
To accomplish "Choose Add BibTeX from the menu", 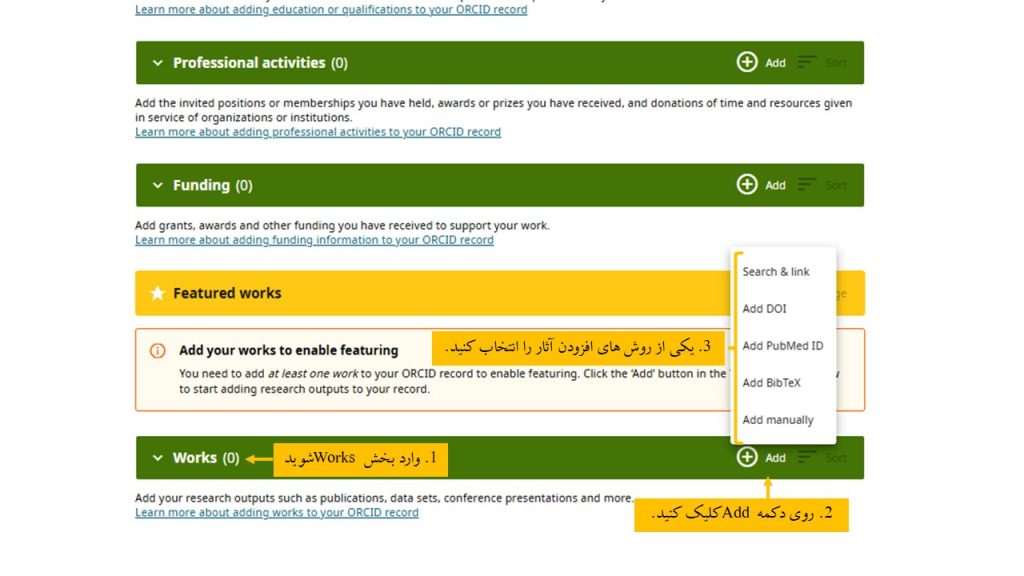I will (771, 382).
